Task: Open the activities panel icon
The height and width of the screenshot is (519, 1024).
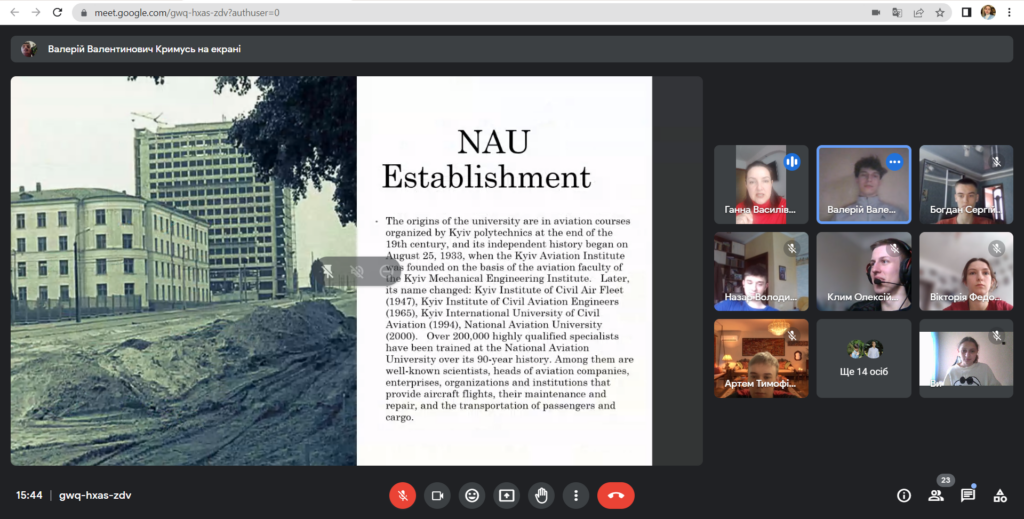Action: pos(1000,495)
